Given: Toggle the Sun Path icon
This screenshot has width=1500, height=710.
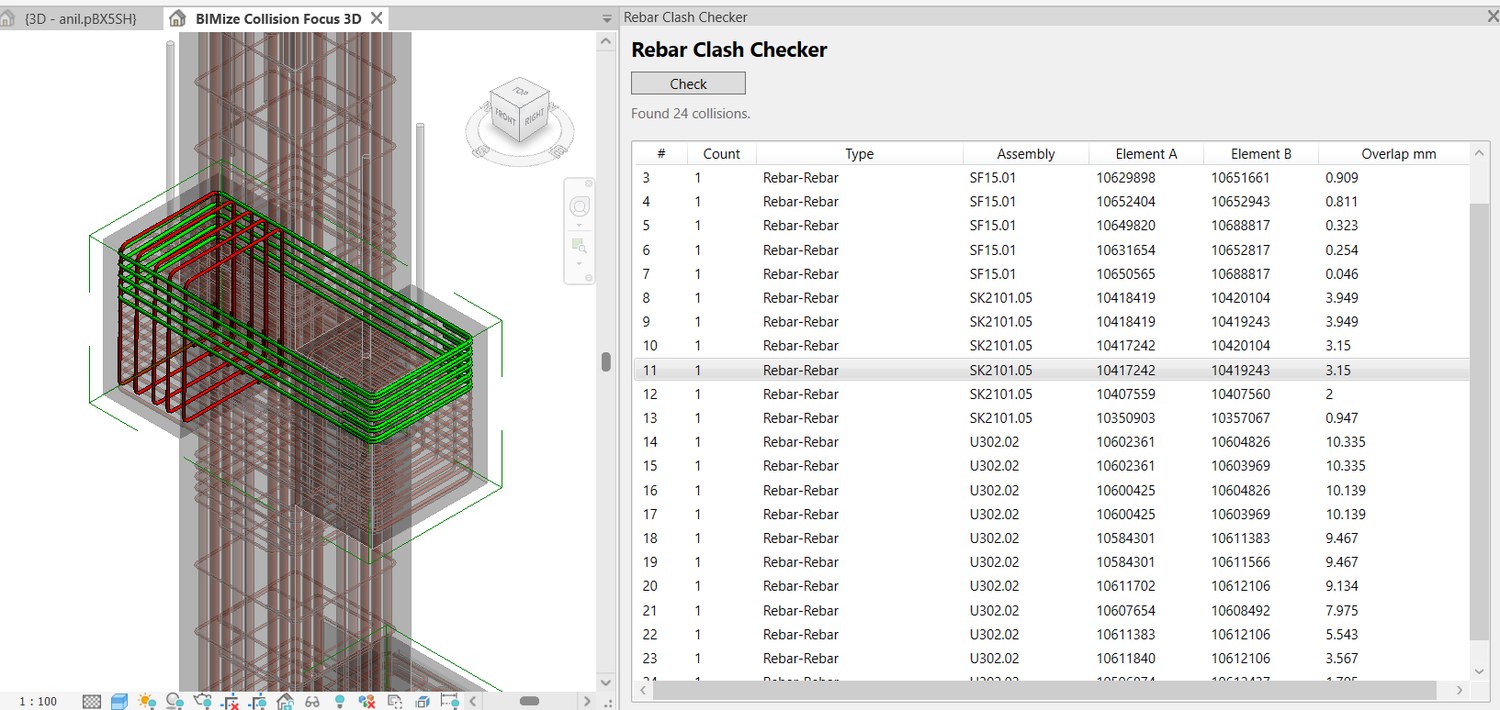Looking at the screenshot, I should point(147,701).
